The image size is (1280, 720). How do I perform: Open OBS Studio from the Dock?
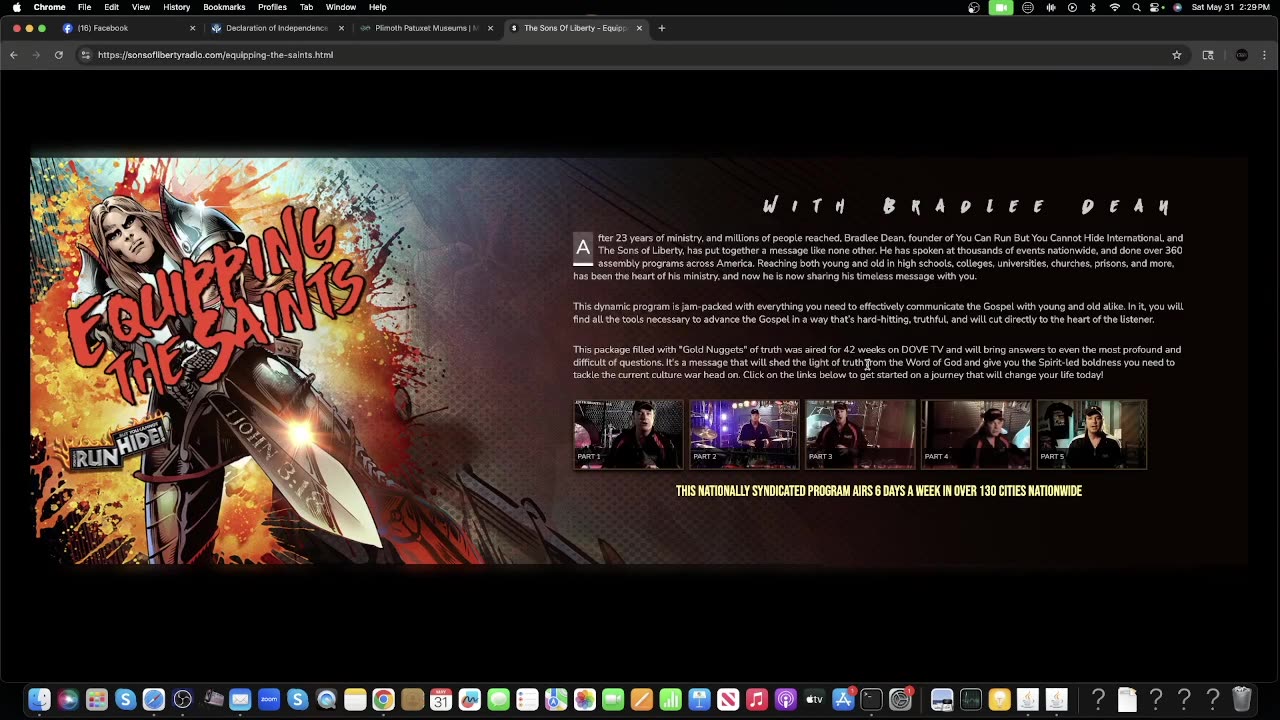click(182, 700)
